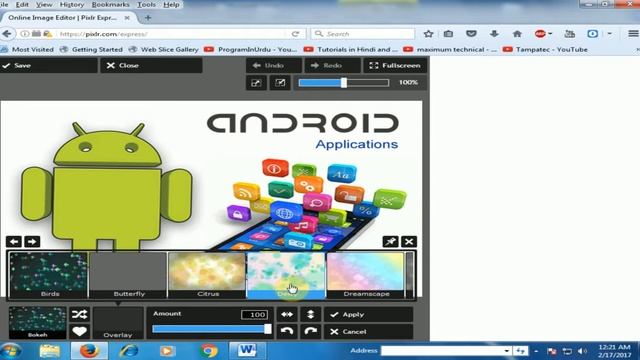Reload the current page
Image resolution: width=640 pixels, height=360 pixels.
[x=296, y=34]
